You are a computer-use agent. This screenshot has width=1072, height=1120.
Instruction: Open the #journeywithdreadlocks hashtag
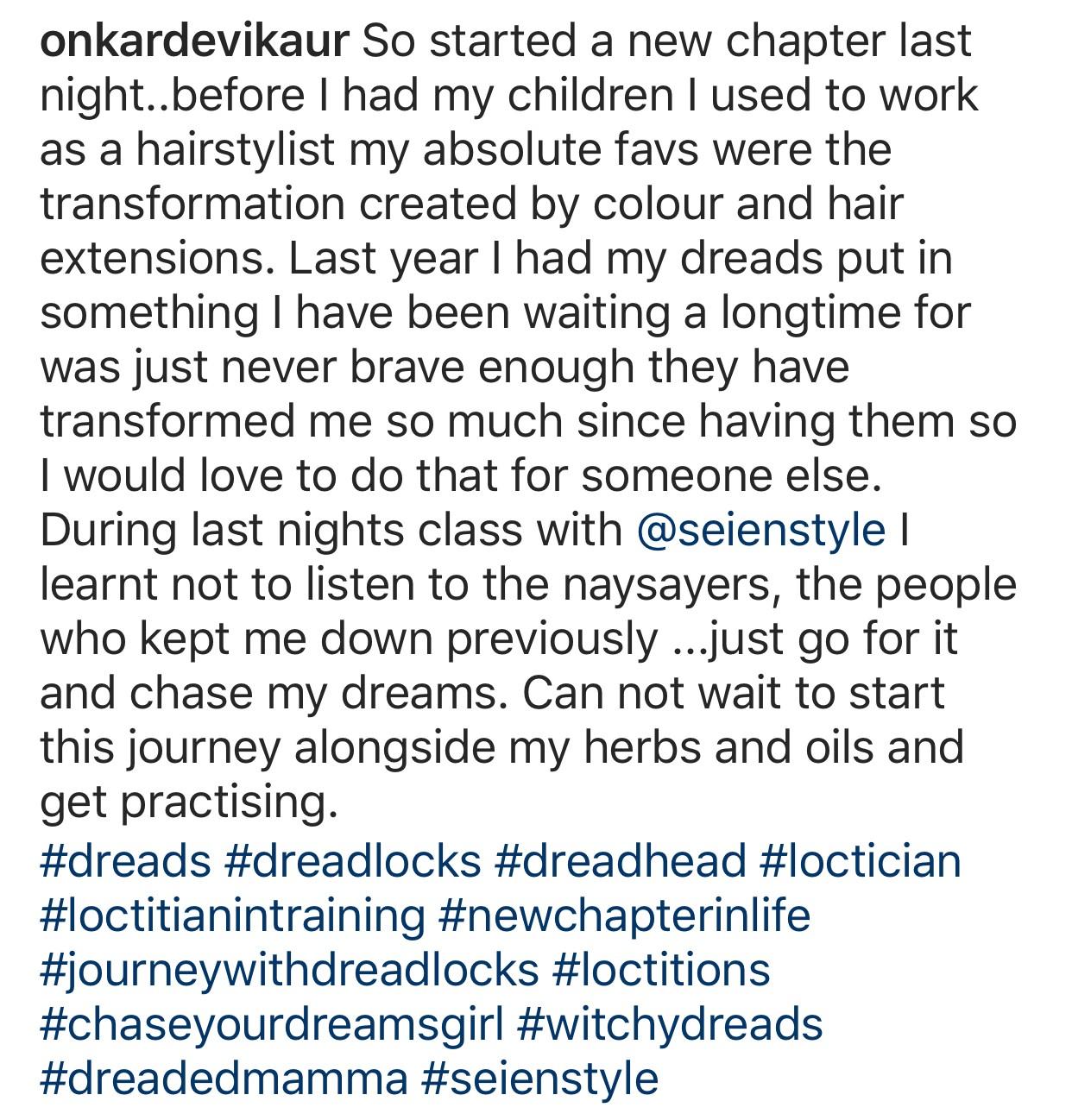pos(289,969)
